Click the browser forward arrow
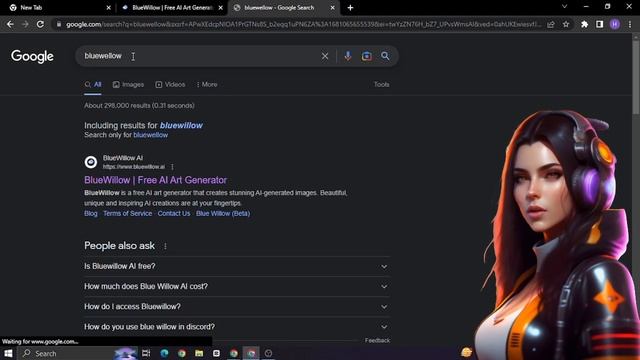Viewport: 640px width, 360px height. pos(25,24)
